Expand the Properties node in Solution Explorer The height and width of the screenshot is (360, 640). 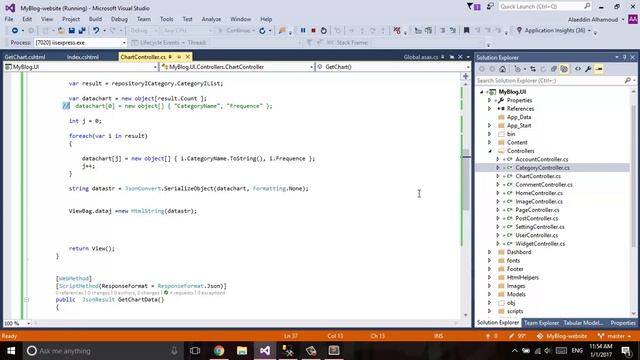pos(489,100)
